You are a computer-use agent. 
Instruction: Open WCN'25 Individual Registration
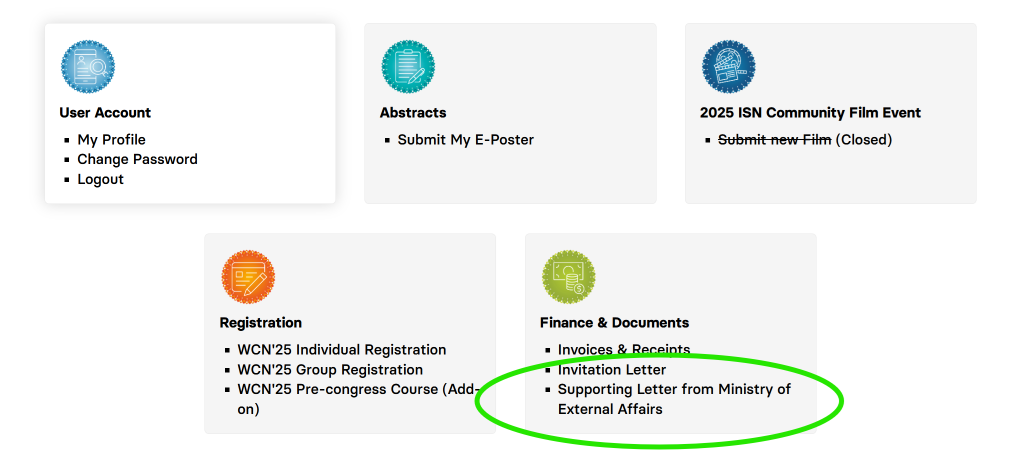[x=341, y=350]
